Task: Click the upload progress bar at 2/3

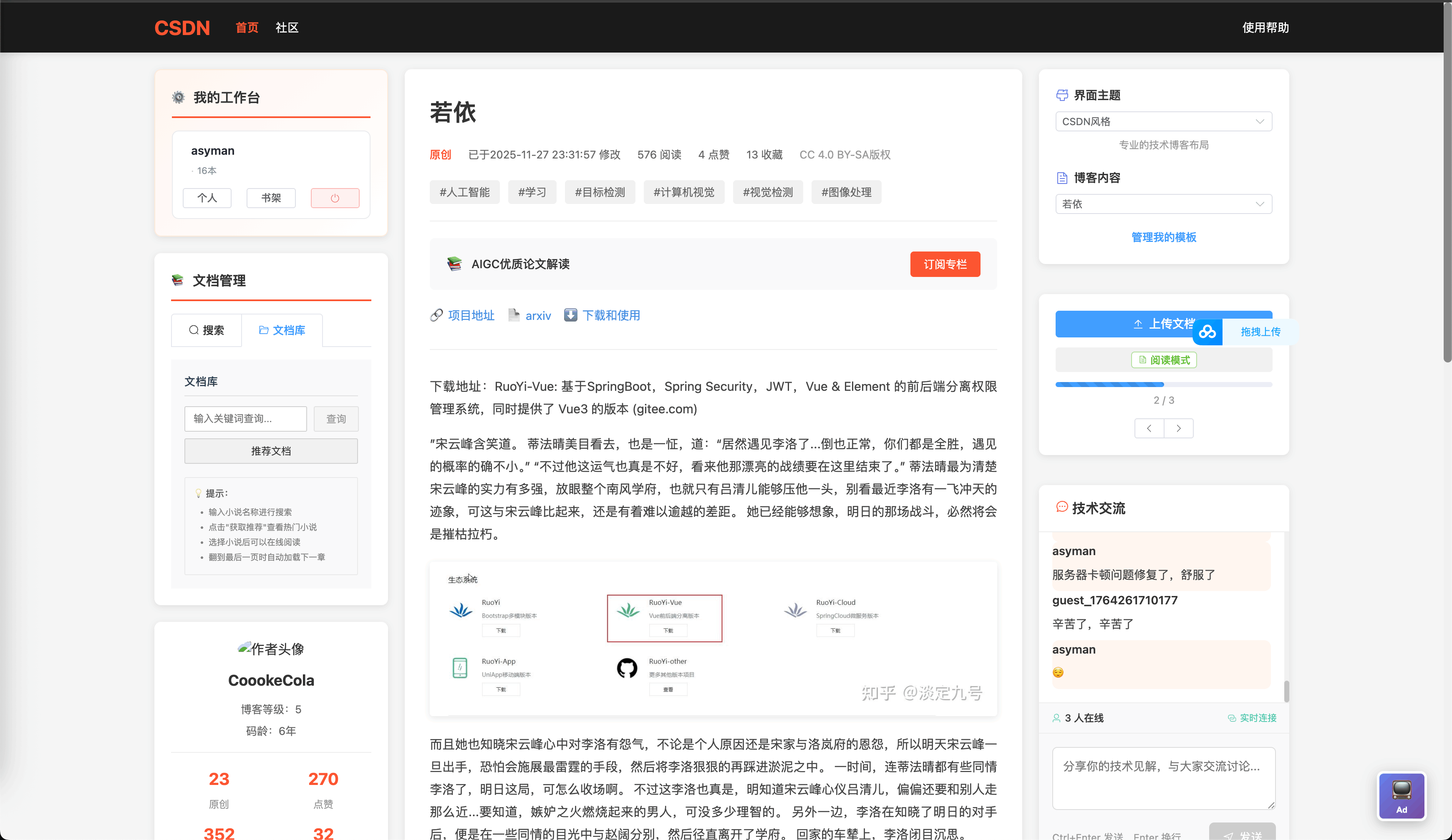Action: coord(1163,384)
